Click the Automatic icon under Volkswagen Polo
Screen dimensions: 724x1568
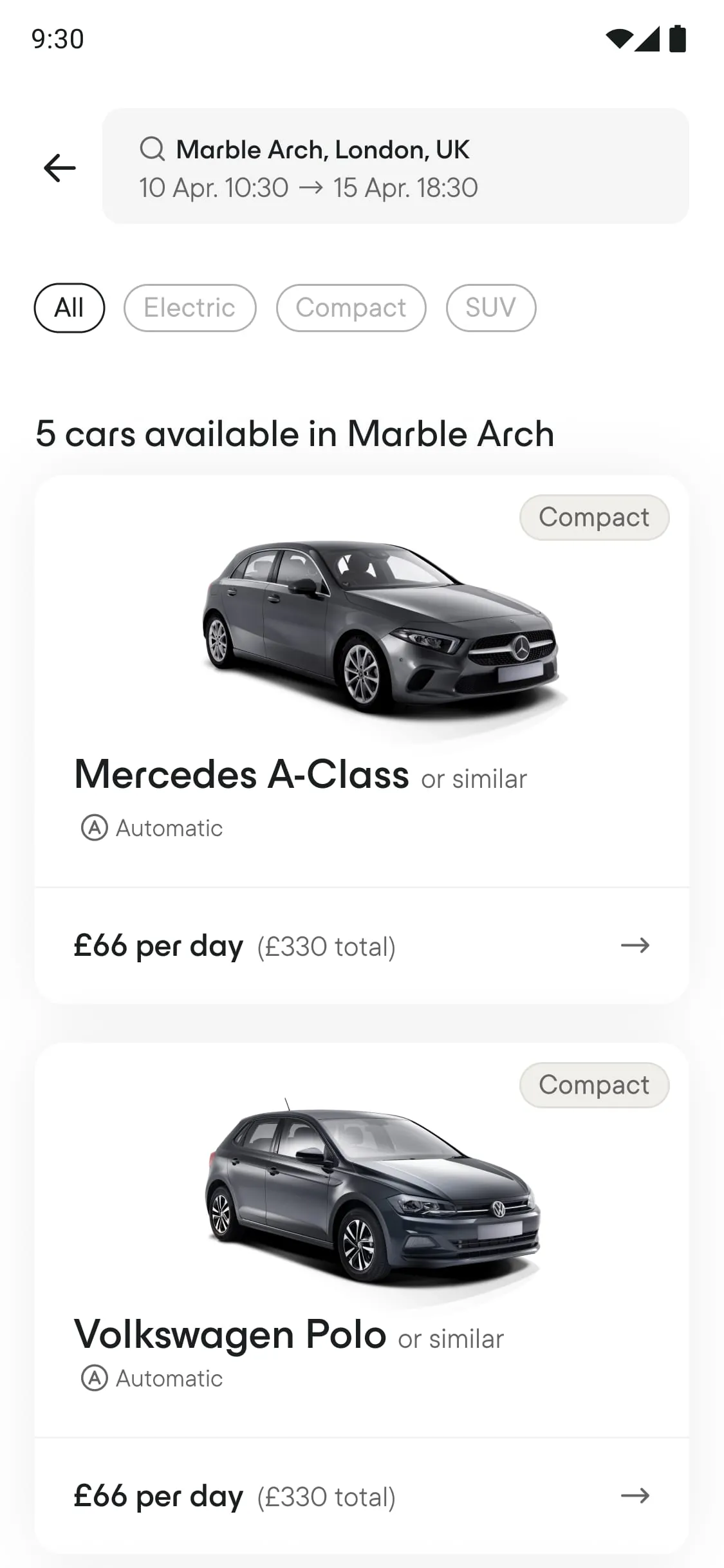[x=95, y=1378]
